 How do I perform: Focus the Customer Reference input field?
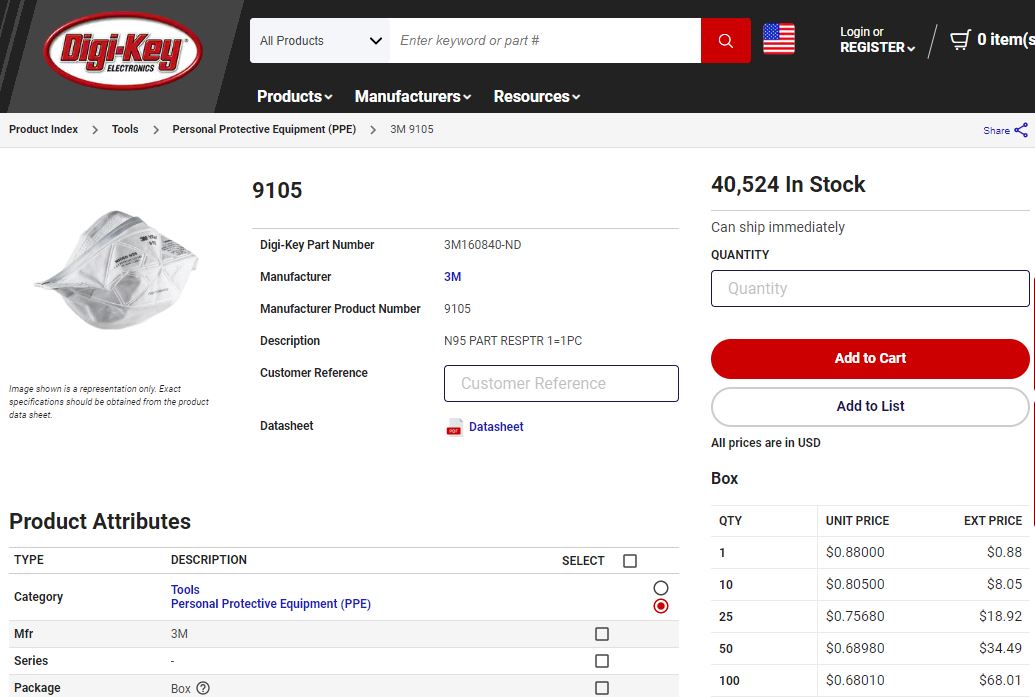[x=561, y=383]
